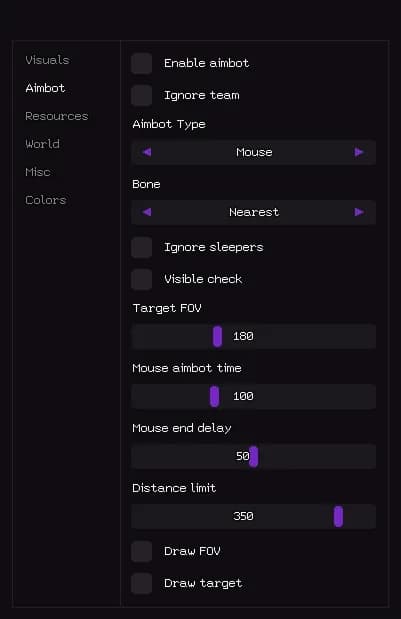Image resolution: width=401 pixels, height=619 pixels.
Task: Go to the Misc tab
Action: tap(38, 172)
